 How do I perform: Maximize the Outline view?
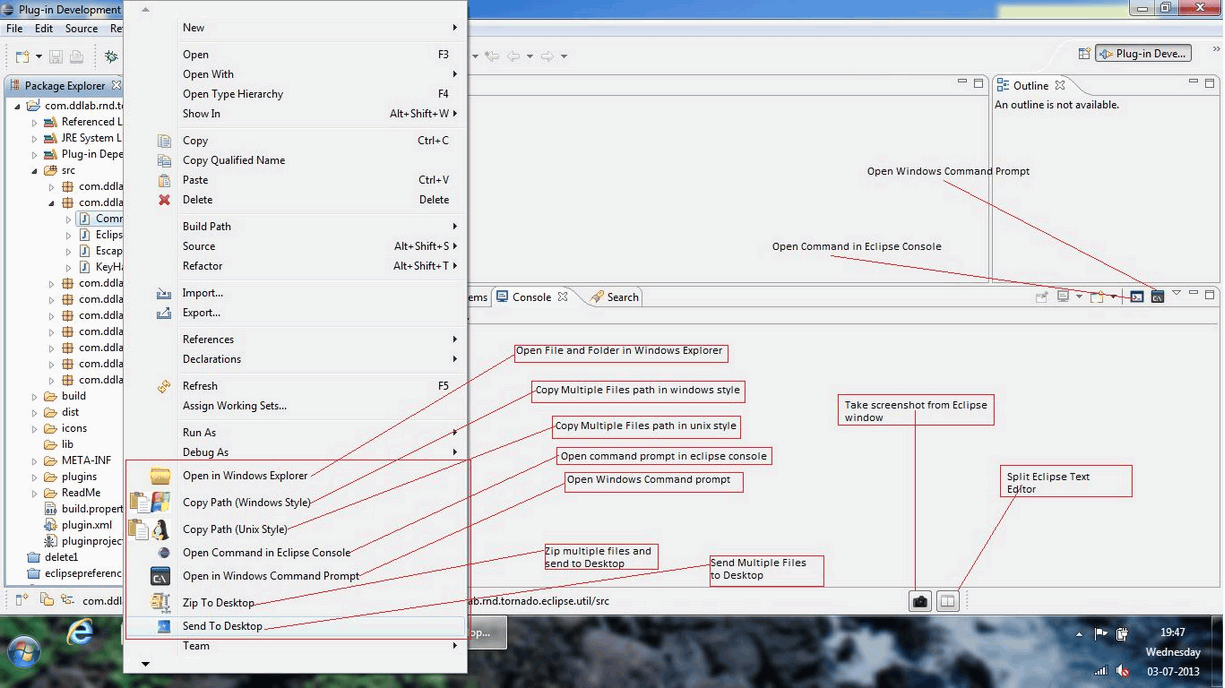[1209, 83]
